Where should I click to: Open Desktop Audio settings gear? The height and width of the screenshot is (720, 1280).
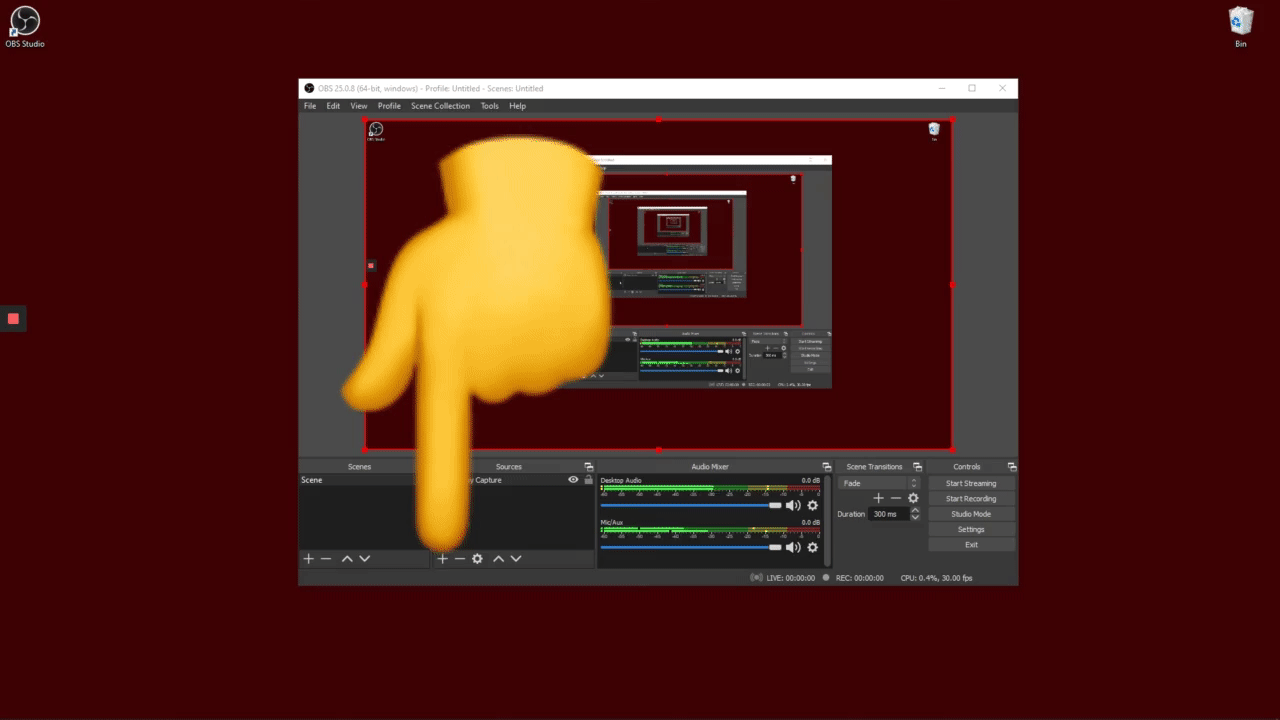coord(812,506)
